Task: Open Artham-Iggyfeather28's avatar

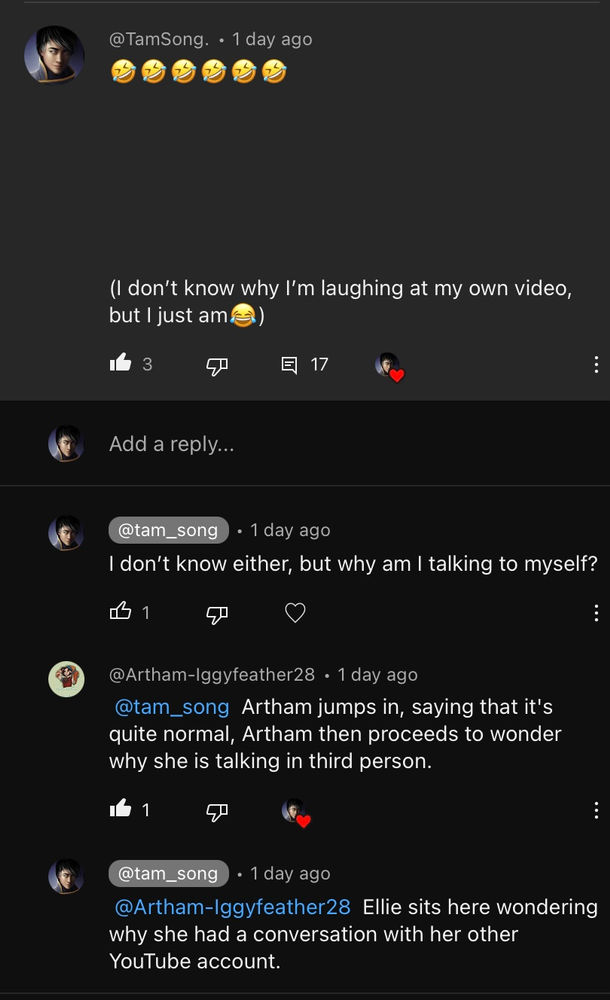Action: coord(66,679)
